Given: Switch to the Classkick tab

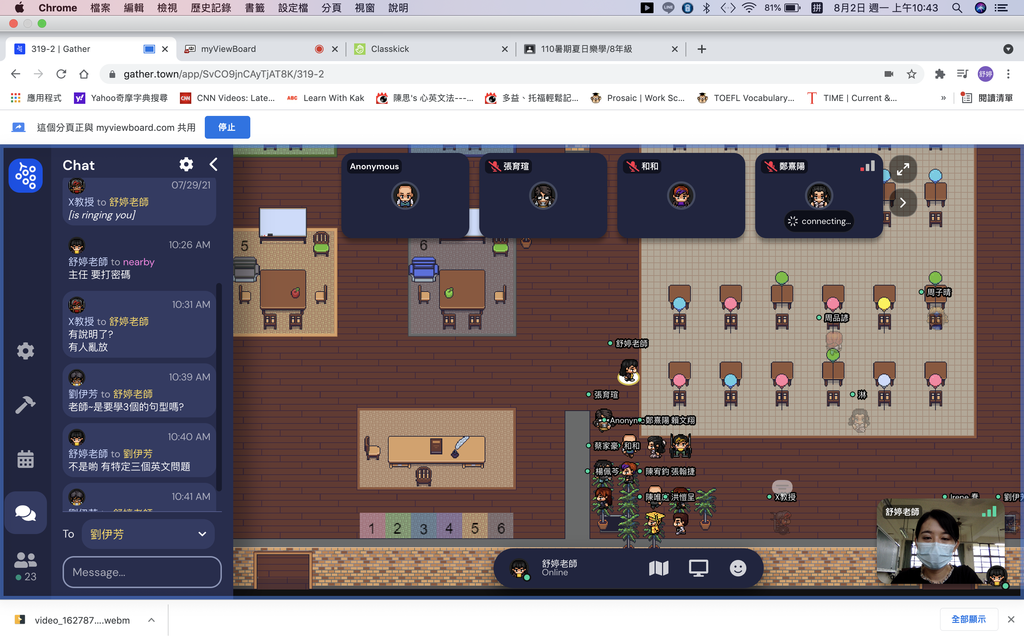Looking at the screenshot, I should [x=390, y=49].
